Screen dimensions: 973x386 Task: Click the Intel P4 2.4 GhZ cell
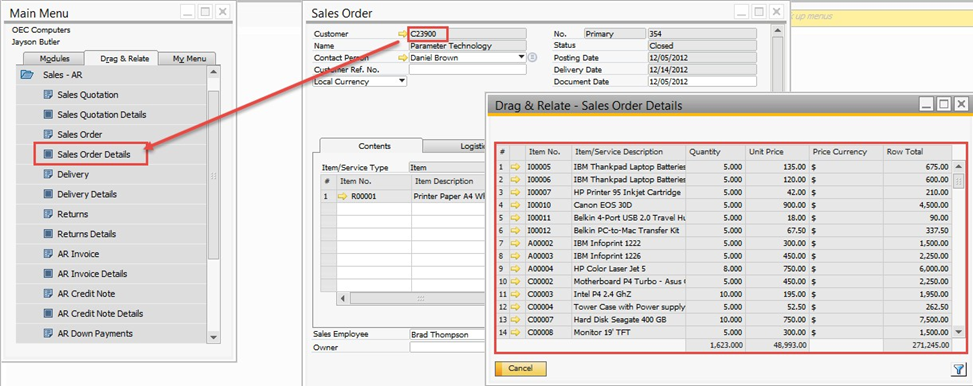[x=629, y=294]
